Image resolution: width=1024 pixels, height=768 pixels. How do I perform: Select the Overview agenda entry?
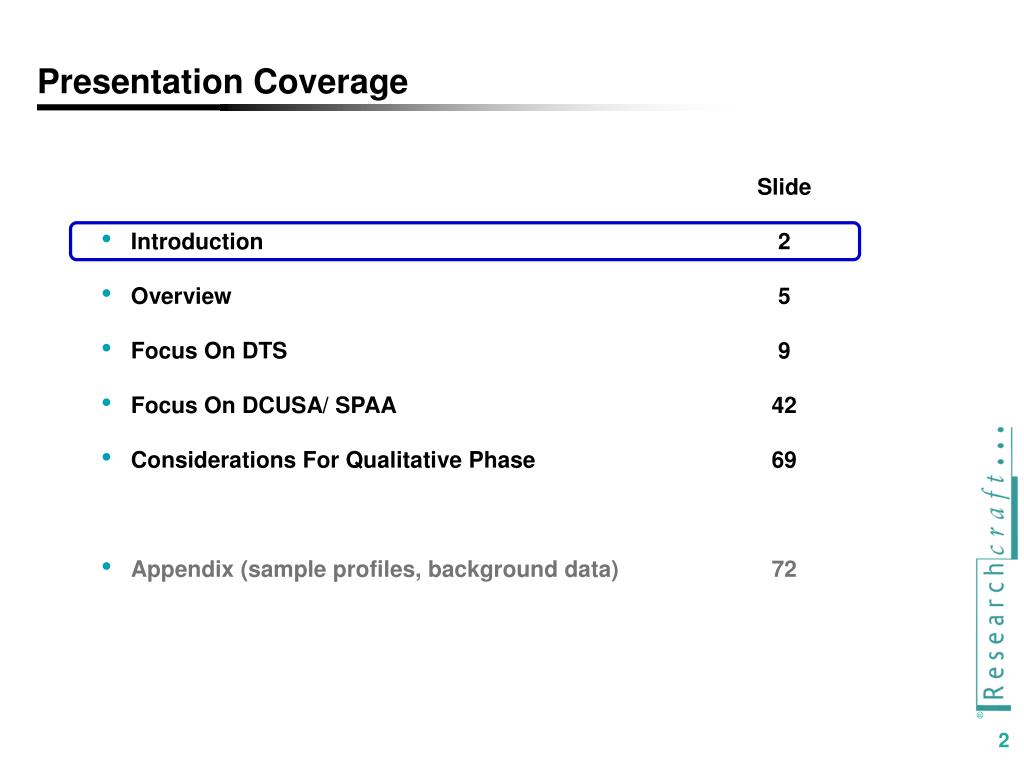pos(181,296)
